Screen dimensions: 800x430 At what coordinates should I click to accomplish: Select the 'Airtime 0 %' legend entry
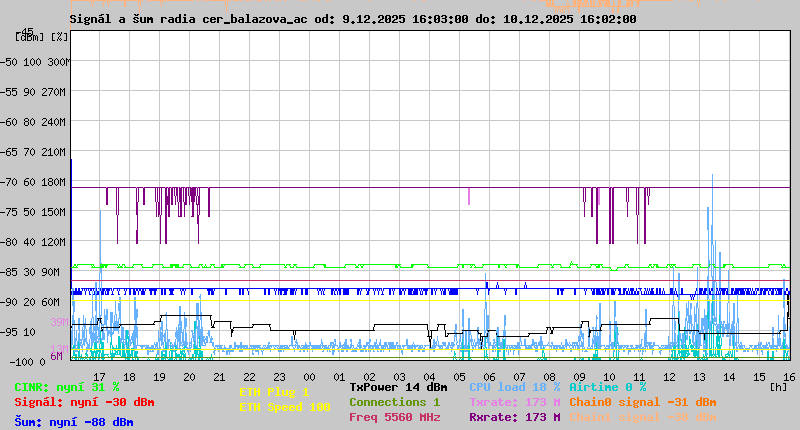[x=608, y=387]
